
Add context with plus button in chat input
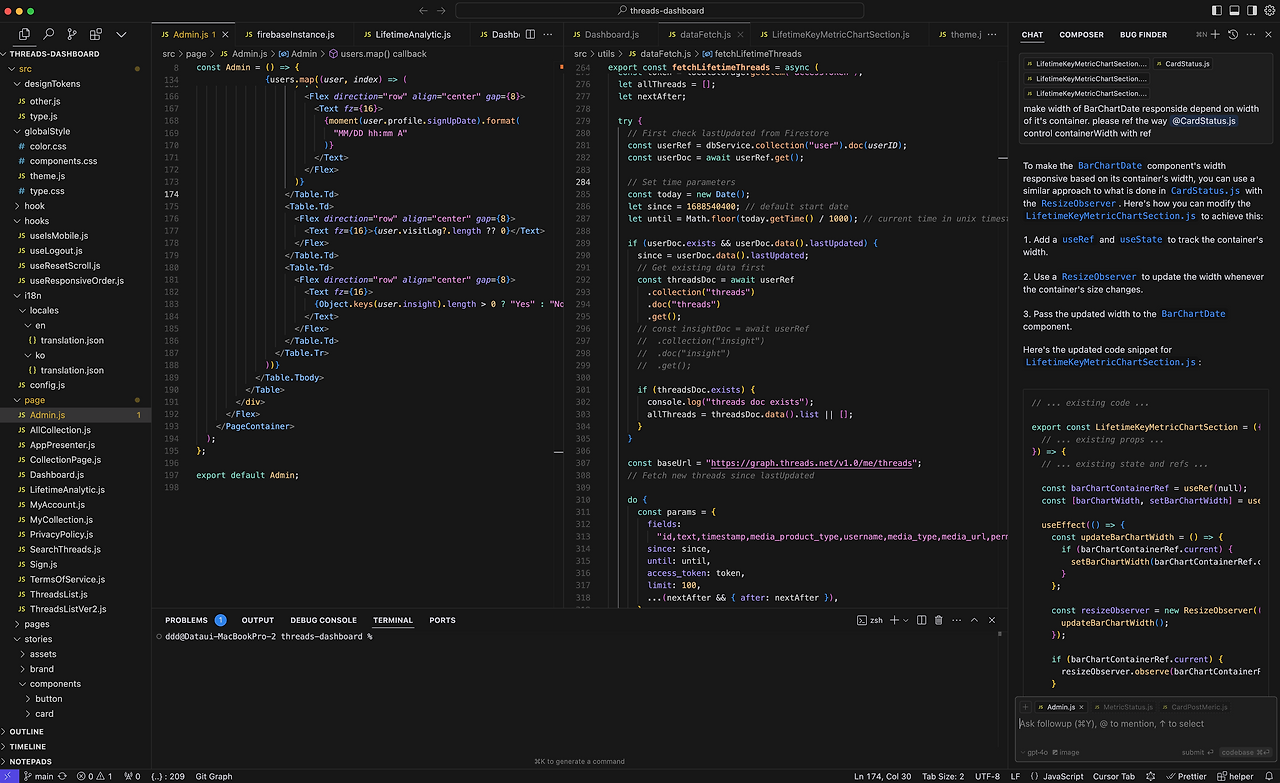(1025, 707)
